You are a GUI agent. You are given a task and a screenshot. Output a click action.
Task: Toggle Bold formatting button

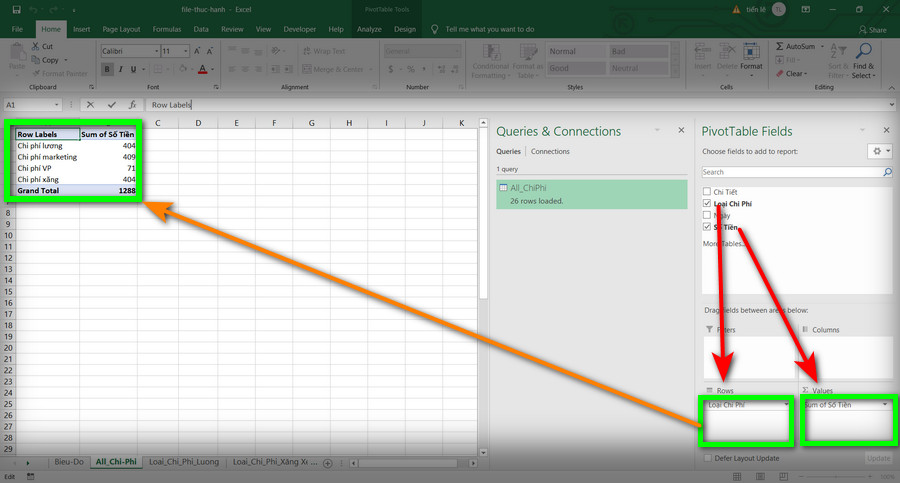(107, 69)
